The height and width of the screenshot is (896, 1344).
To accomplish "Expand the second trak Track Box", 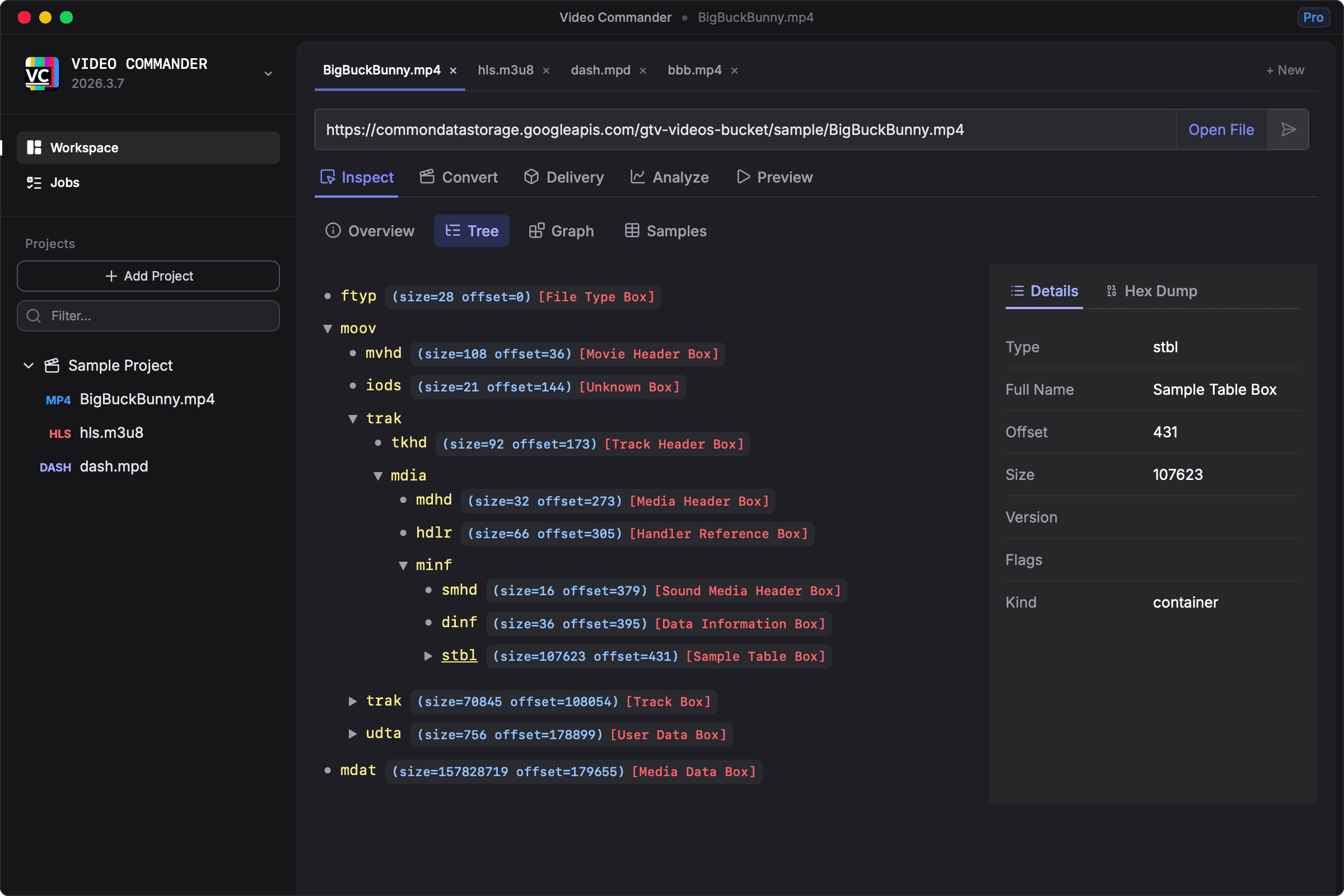I will pos(352,702).
